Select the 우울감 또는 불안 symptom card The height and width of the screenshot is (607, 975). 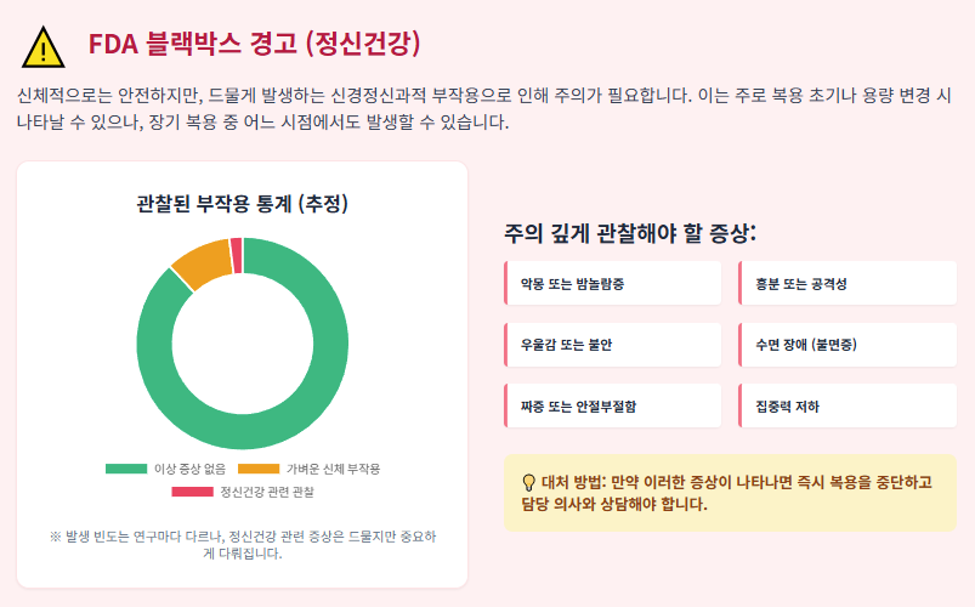tap(612, 345)
